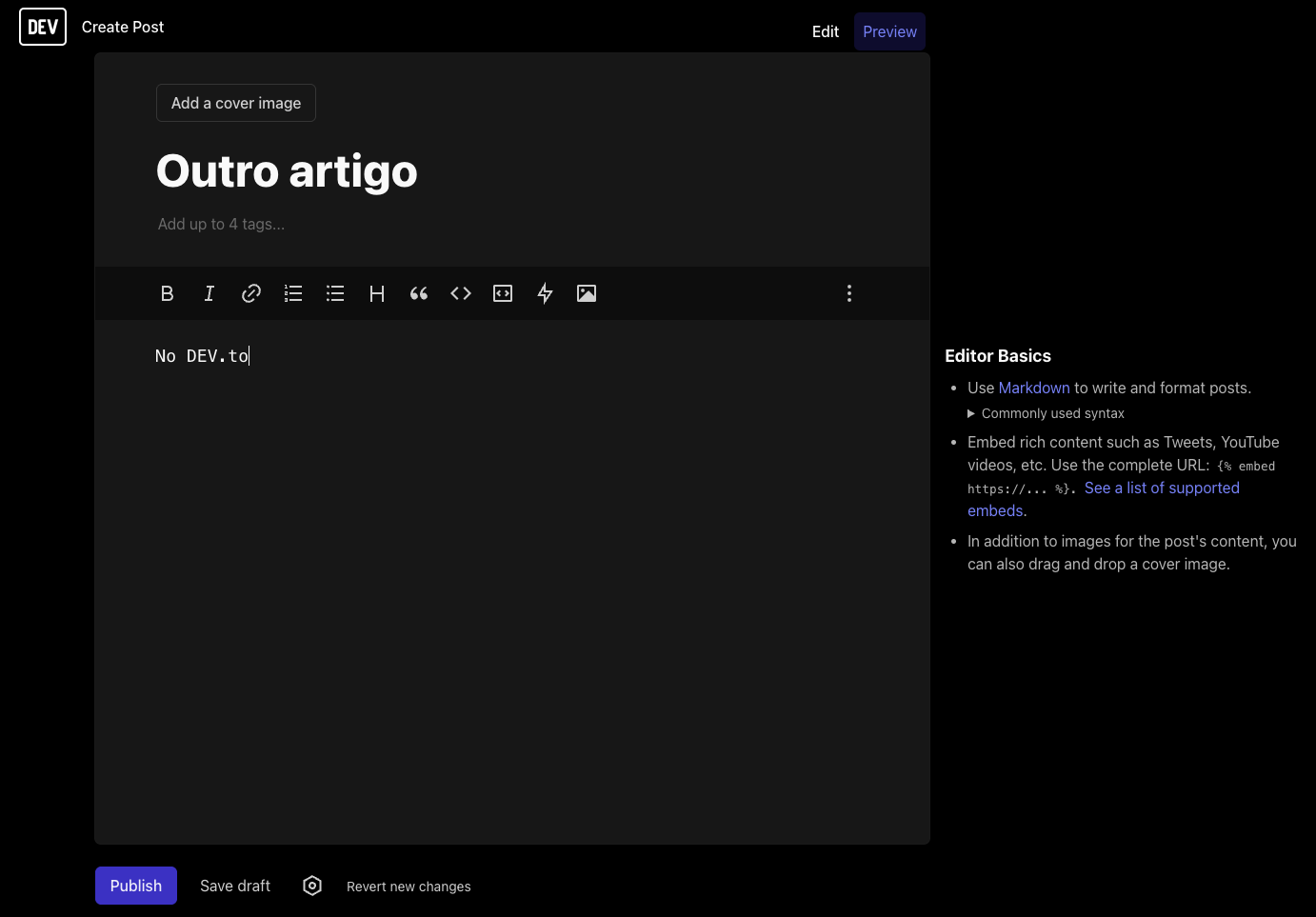Image resolution: width=1316 pixels, height=917 pixels.
Task: Insert a block quote
Action: (419, 293)
